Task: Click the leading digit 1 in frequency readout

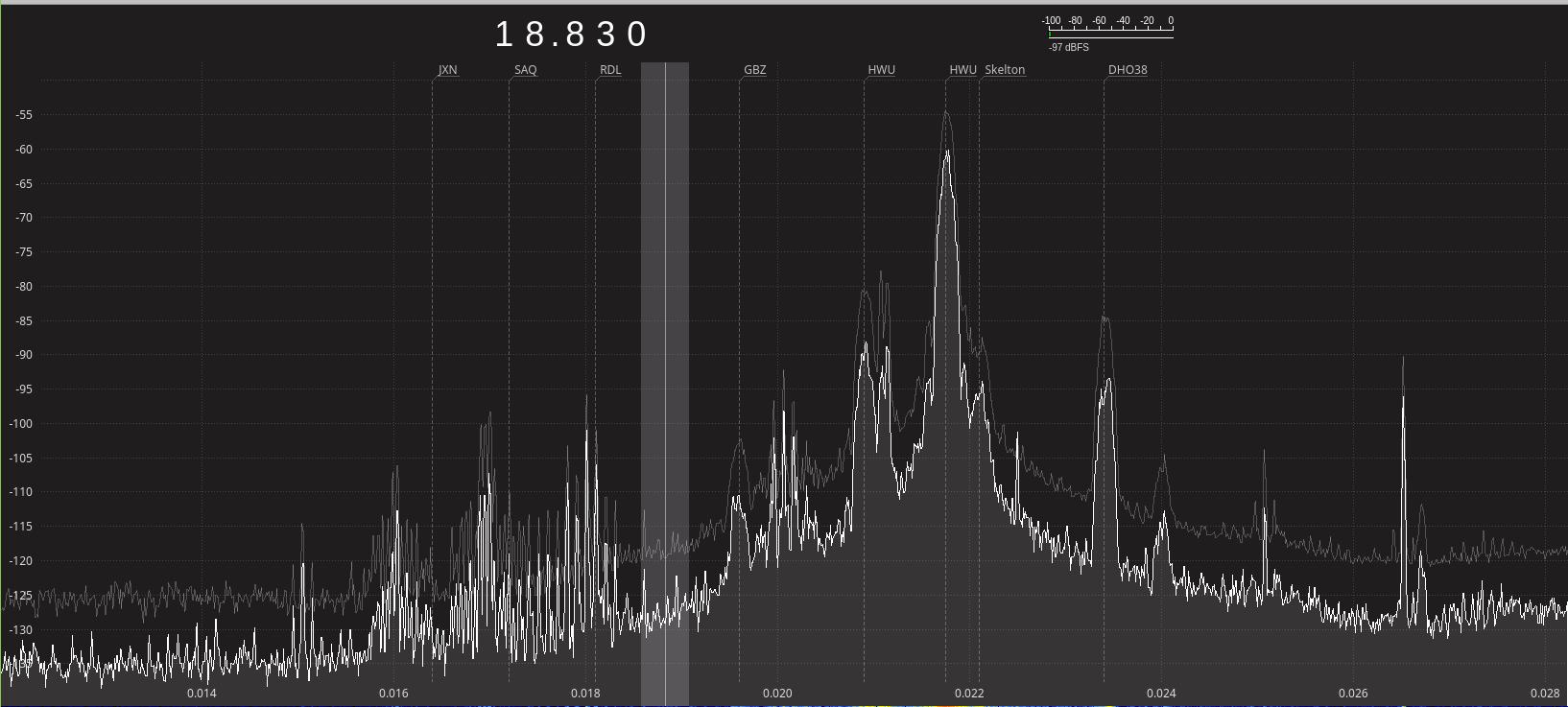Action: 505,35
